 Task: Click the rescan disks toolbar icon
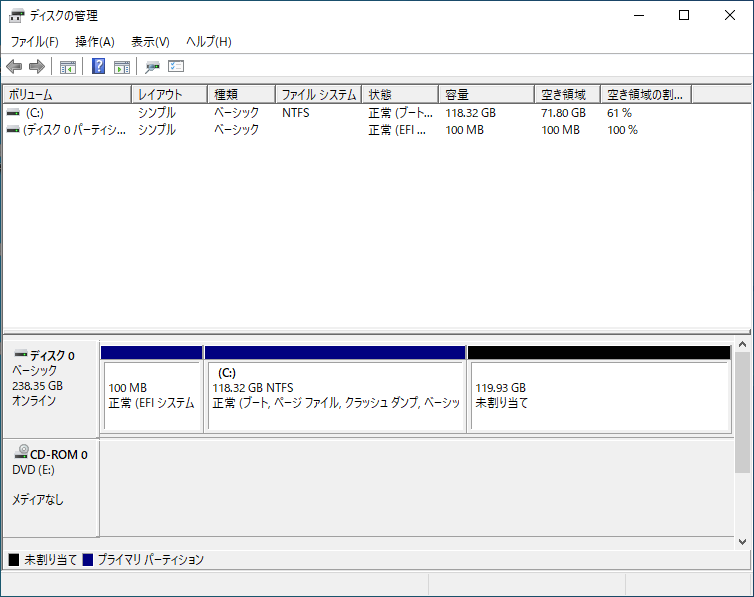pyautogui.click(x=153, y=67)
